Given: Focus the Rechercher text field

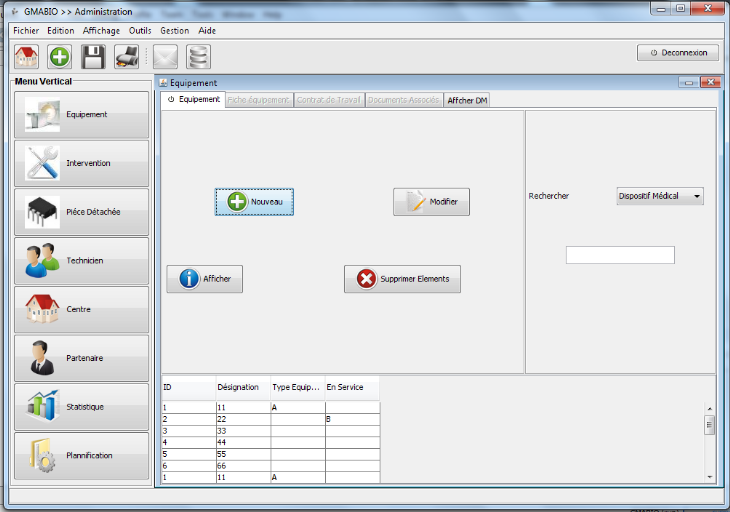Looking at the screenshot, I should (x=620, y=255).
